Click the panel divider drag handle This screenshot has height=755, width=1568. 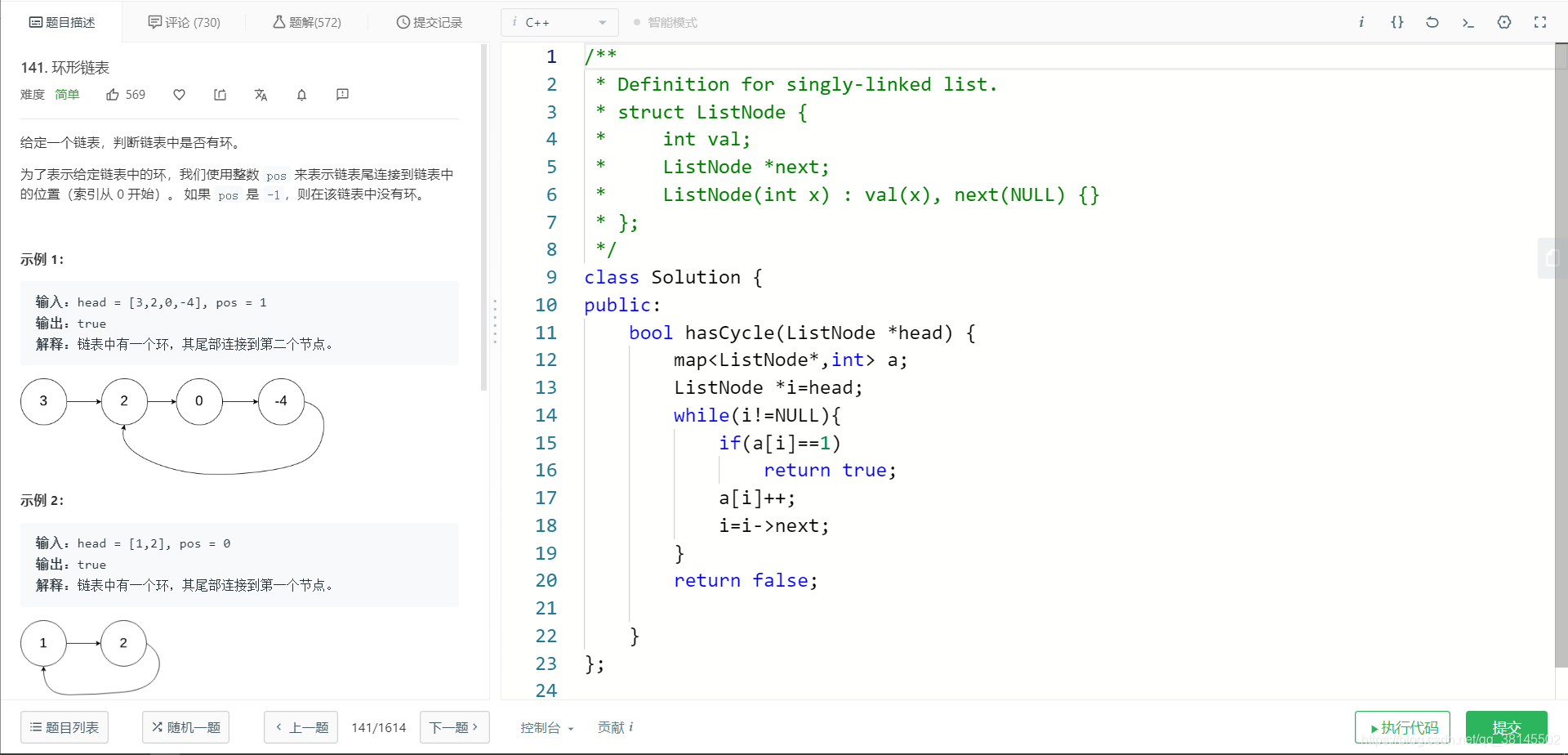495,321
